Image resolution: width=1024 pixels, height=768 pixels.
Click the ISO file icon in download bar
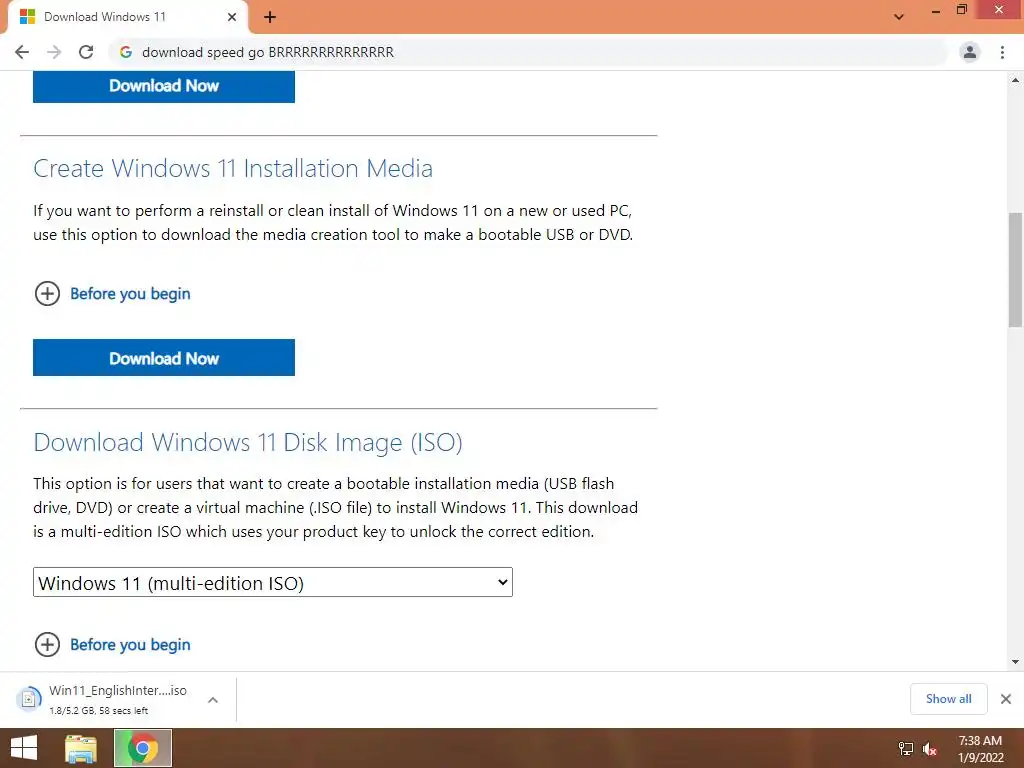pos(29,699)
